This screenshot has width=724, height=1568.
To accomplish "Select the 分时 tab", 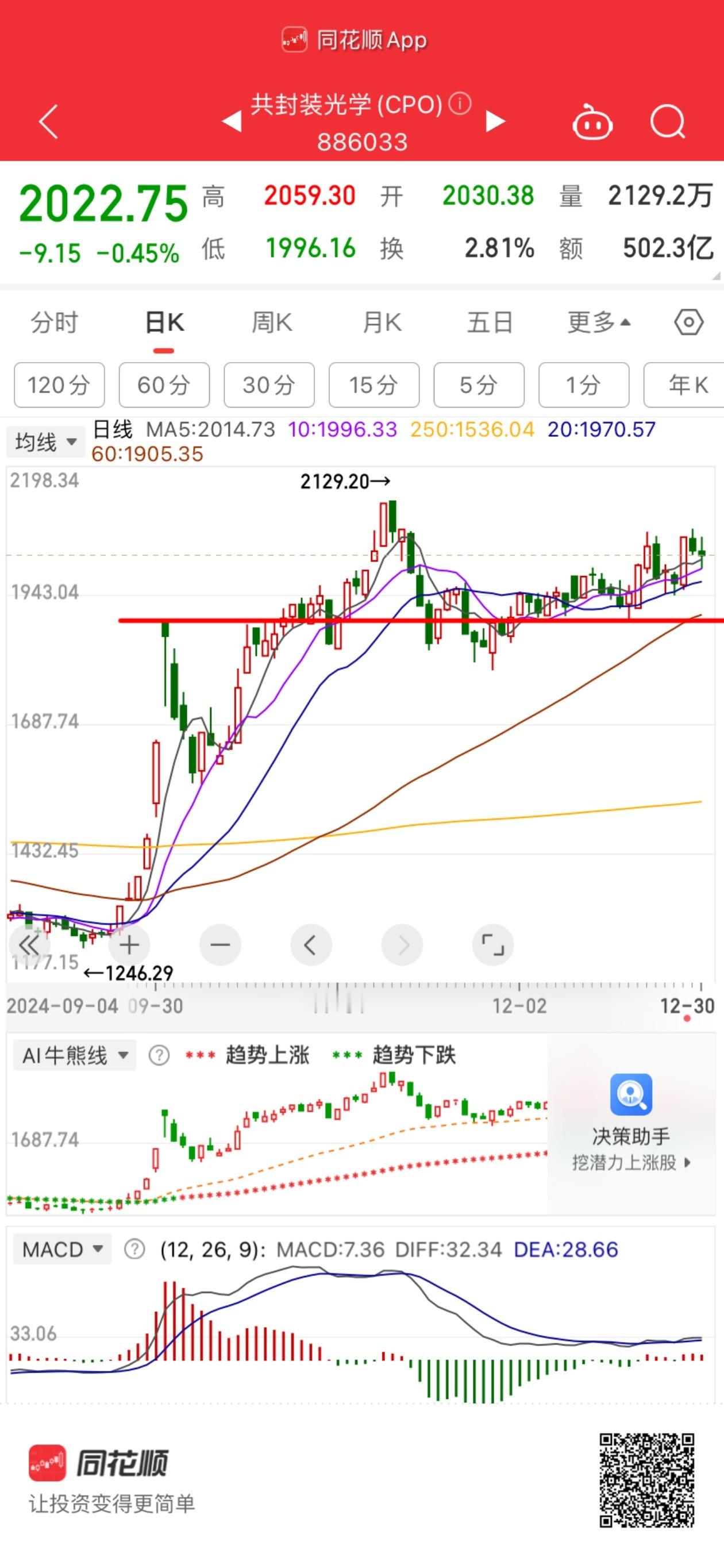I will 55,322.
